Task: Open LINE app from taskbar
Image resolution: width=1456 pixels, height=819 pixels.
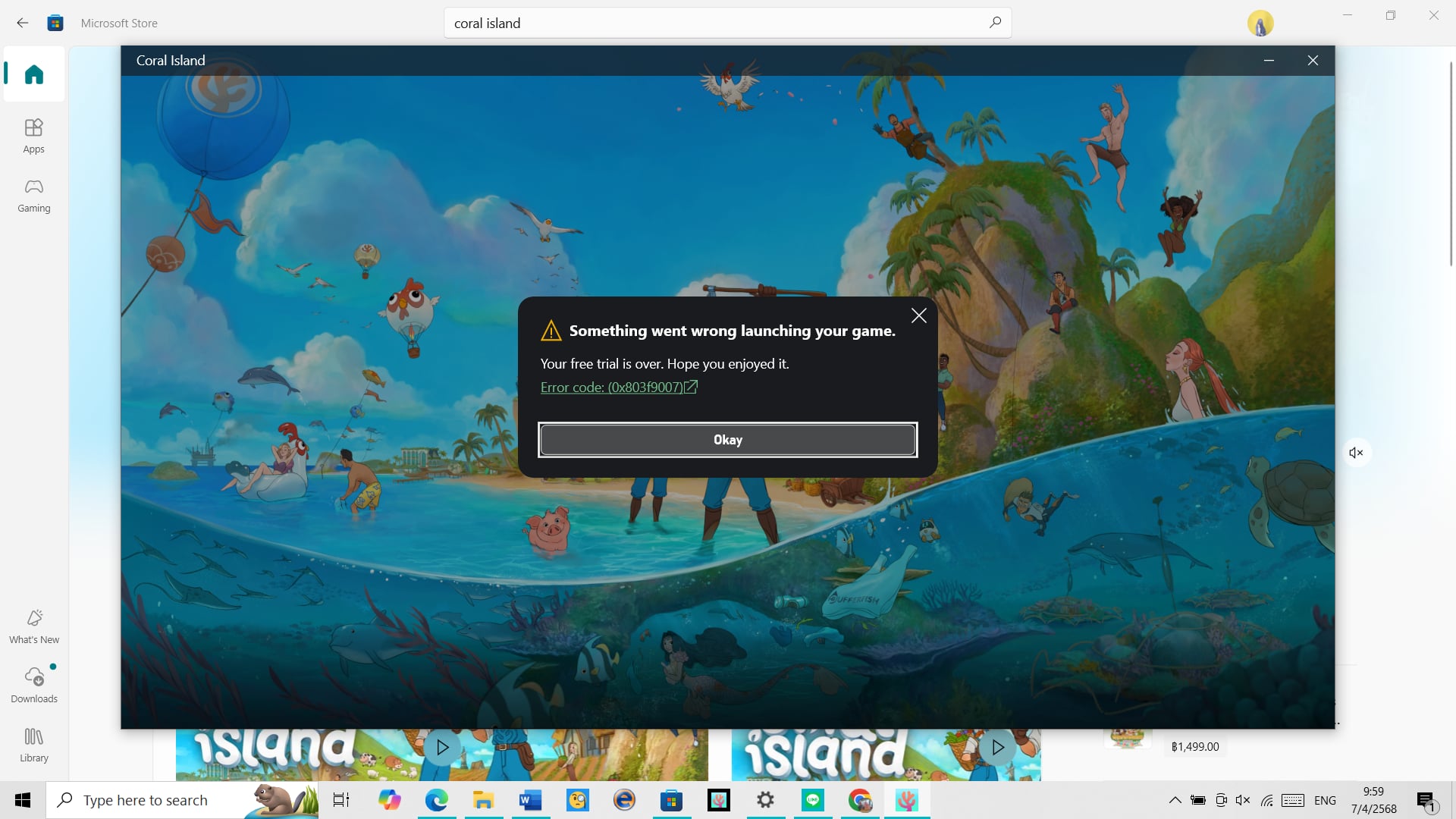Action: click(813, 800)
